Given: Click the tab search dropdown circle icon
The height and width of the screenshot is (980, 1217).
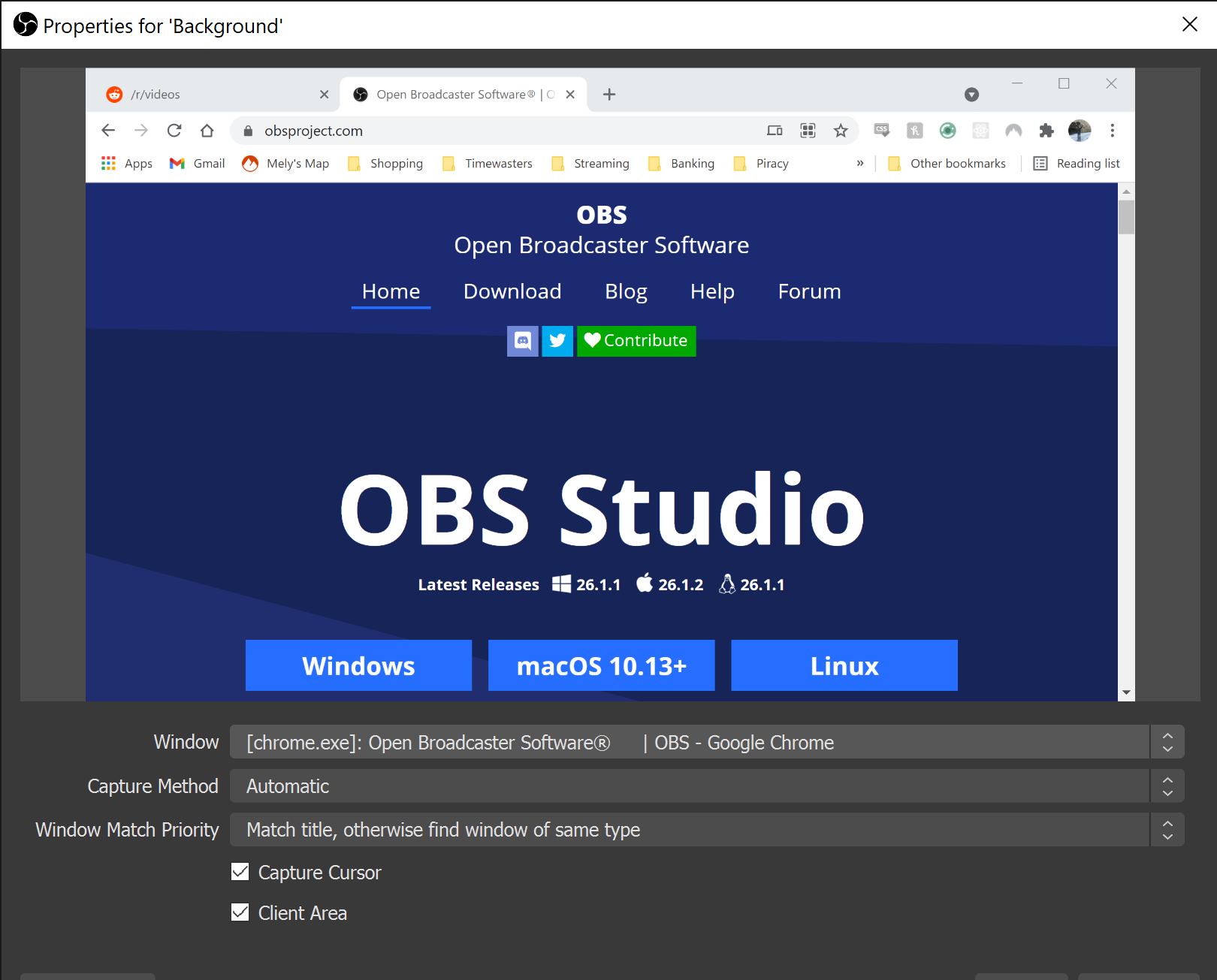Looking at the screenshot, I should (971, 95).
